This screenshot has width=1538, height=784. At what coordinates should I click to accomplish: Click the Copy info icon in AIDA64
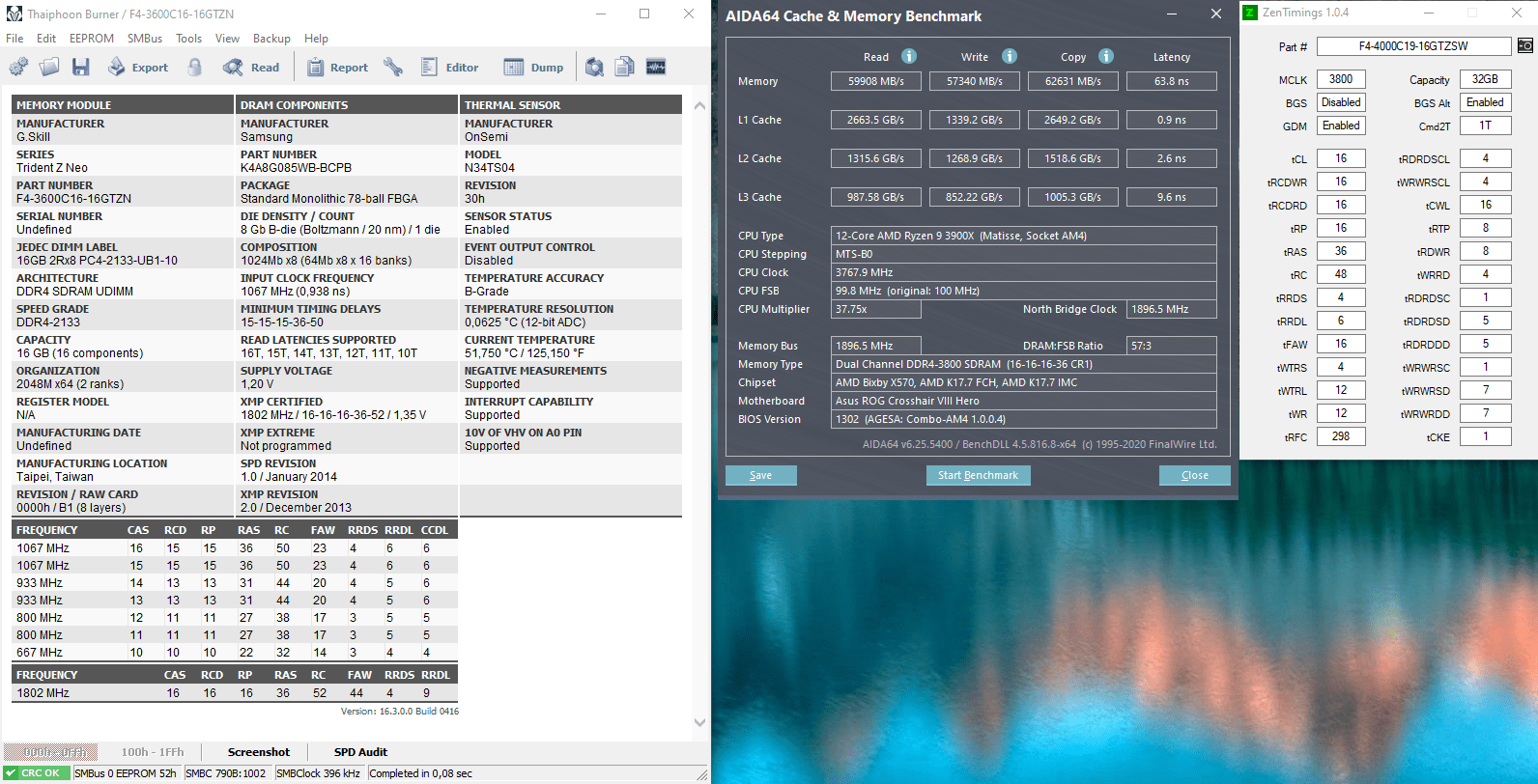pos(1106,56)
